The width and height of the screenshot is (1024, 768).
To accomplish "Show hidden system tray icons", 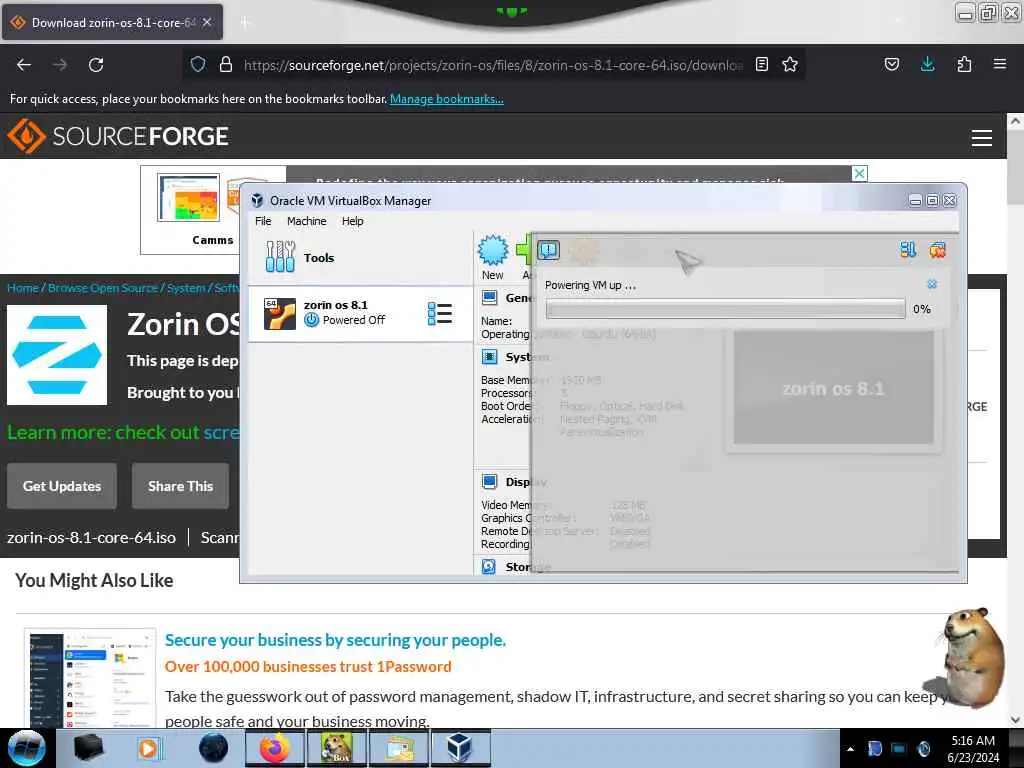I will coord(850,749).
